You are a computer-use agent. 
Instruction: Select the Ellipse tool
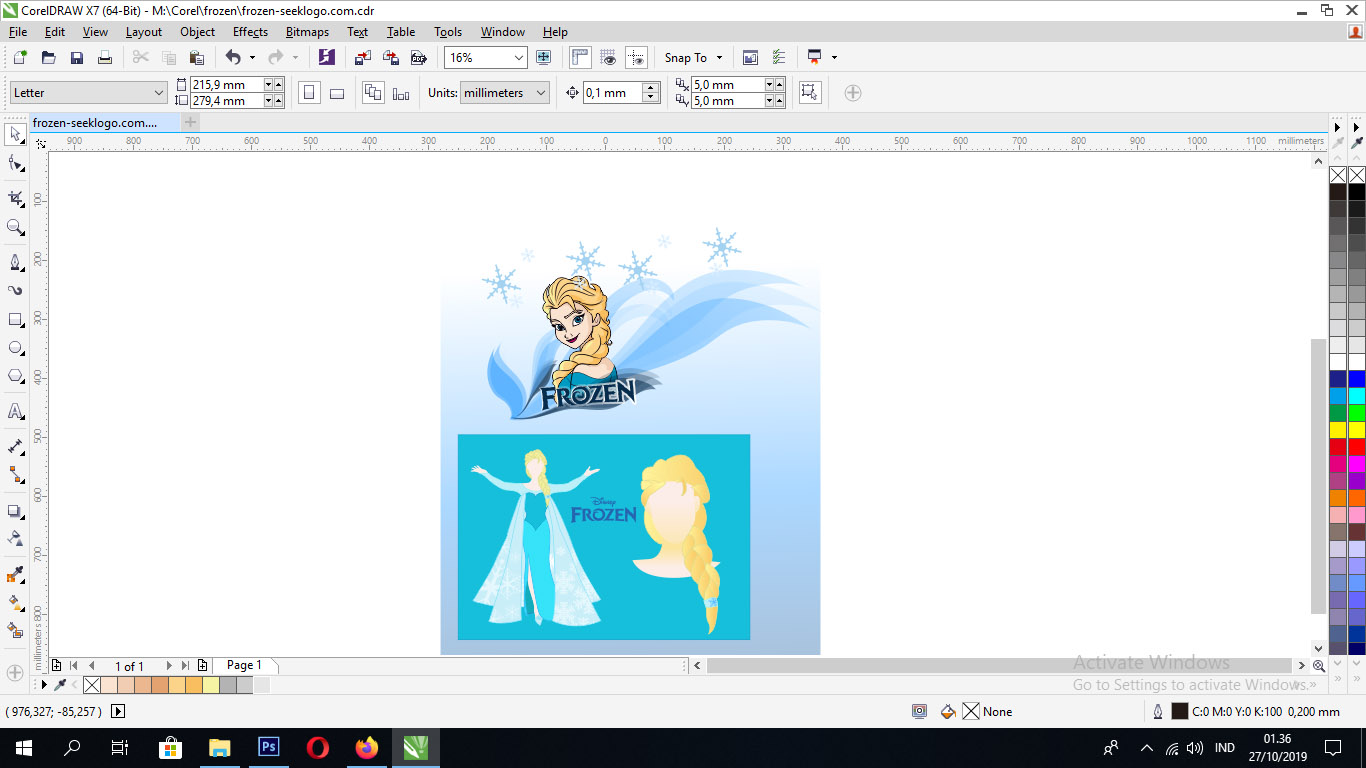click(15, 348)
